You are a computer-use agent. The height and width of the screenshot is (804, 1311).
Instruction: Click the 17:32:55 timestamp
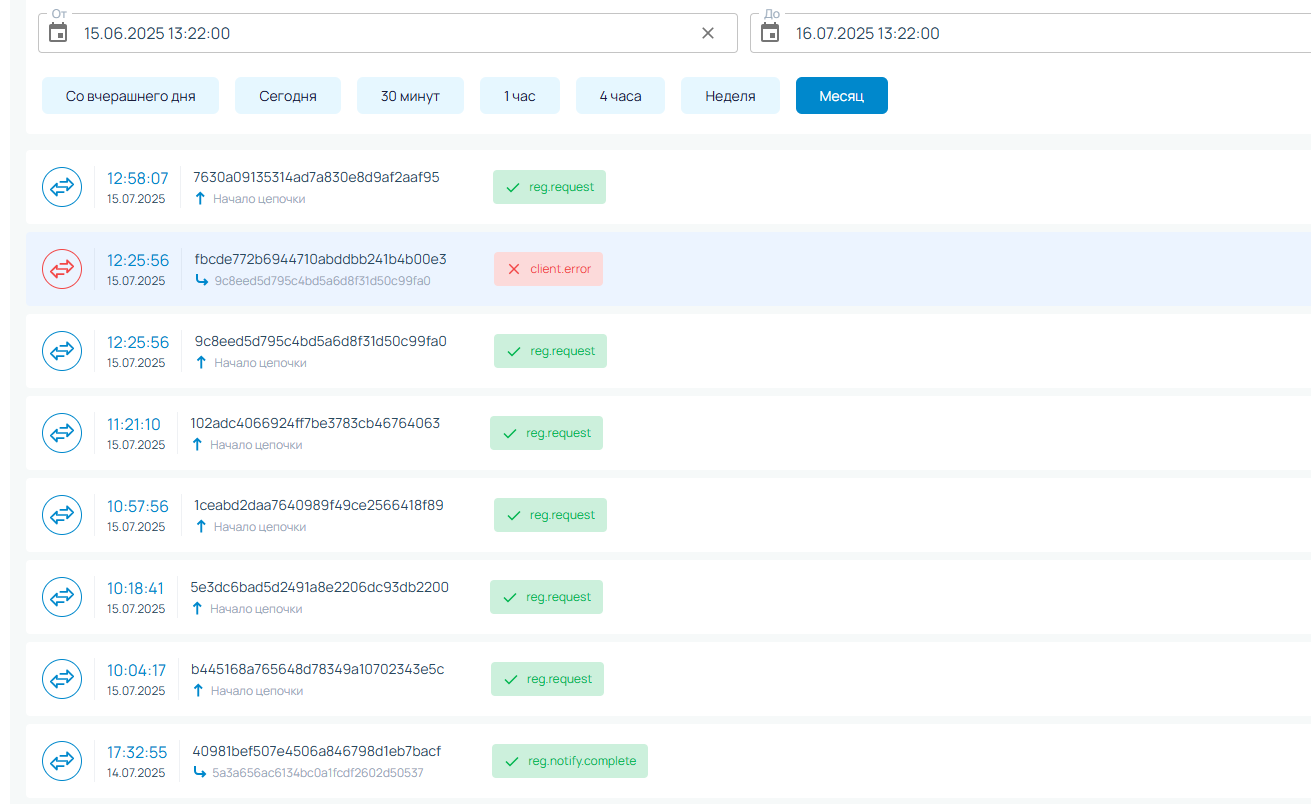tap(137, 752)
